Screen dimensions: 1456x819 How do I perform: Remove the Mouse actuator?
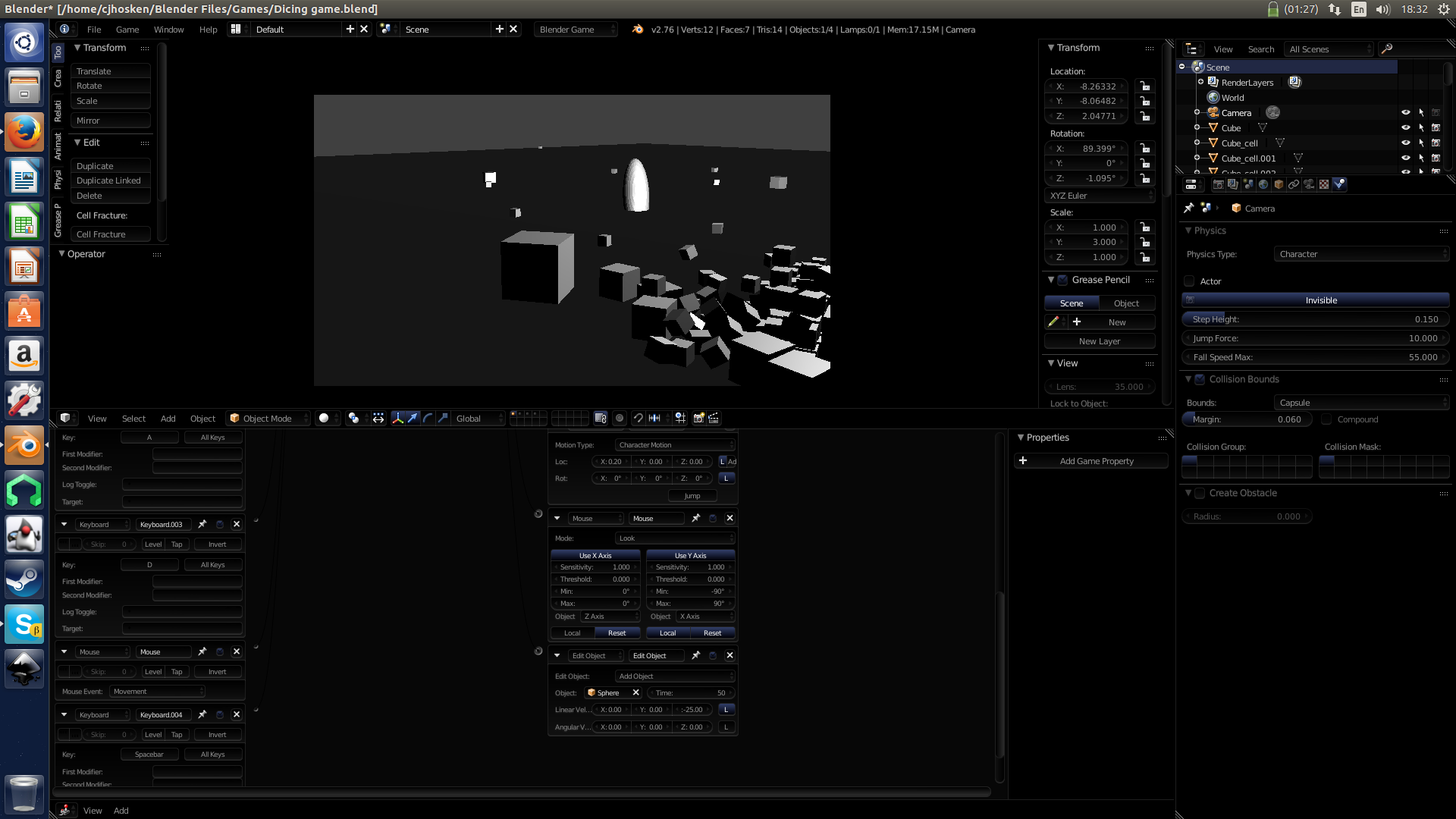point(730,518)
